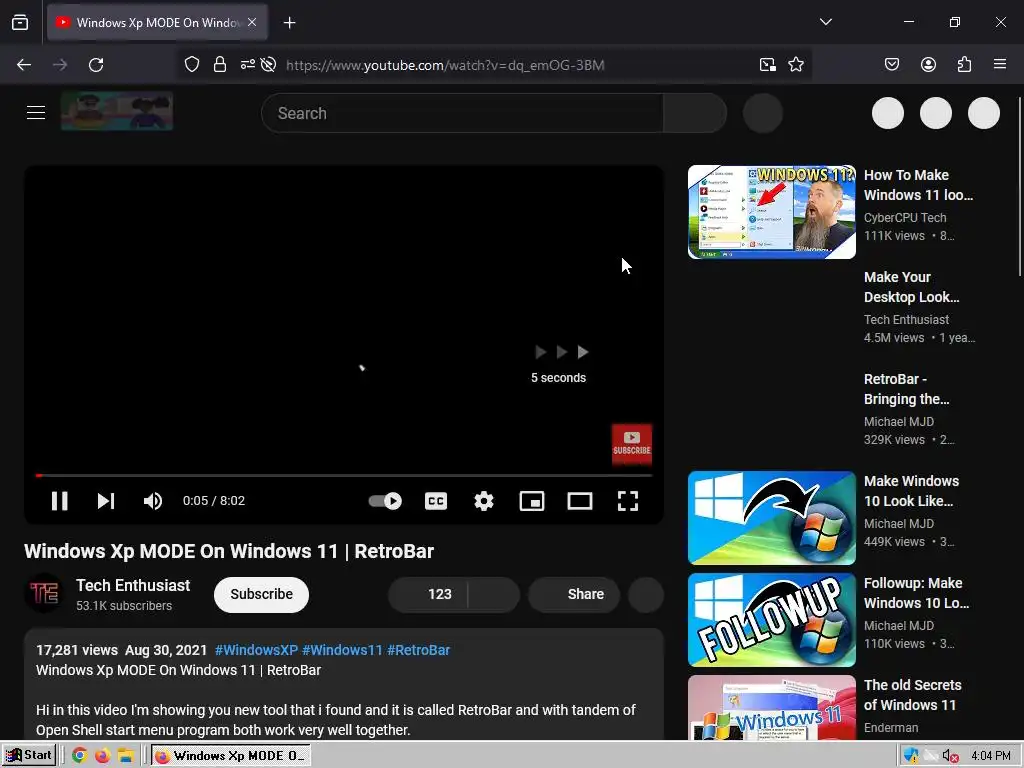Enable miniplayer mode

[x=532, y=501]
